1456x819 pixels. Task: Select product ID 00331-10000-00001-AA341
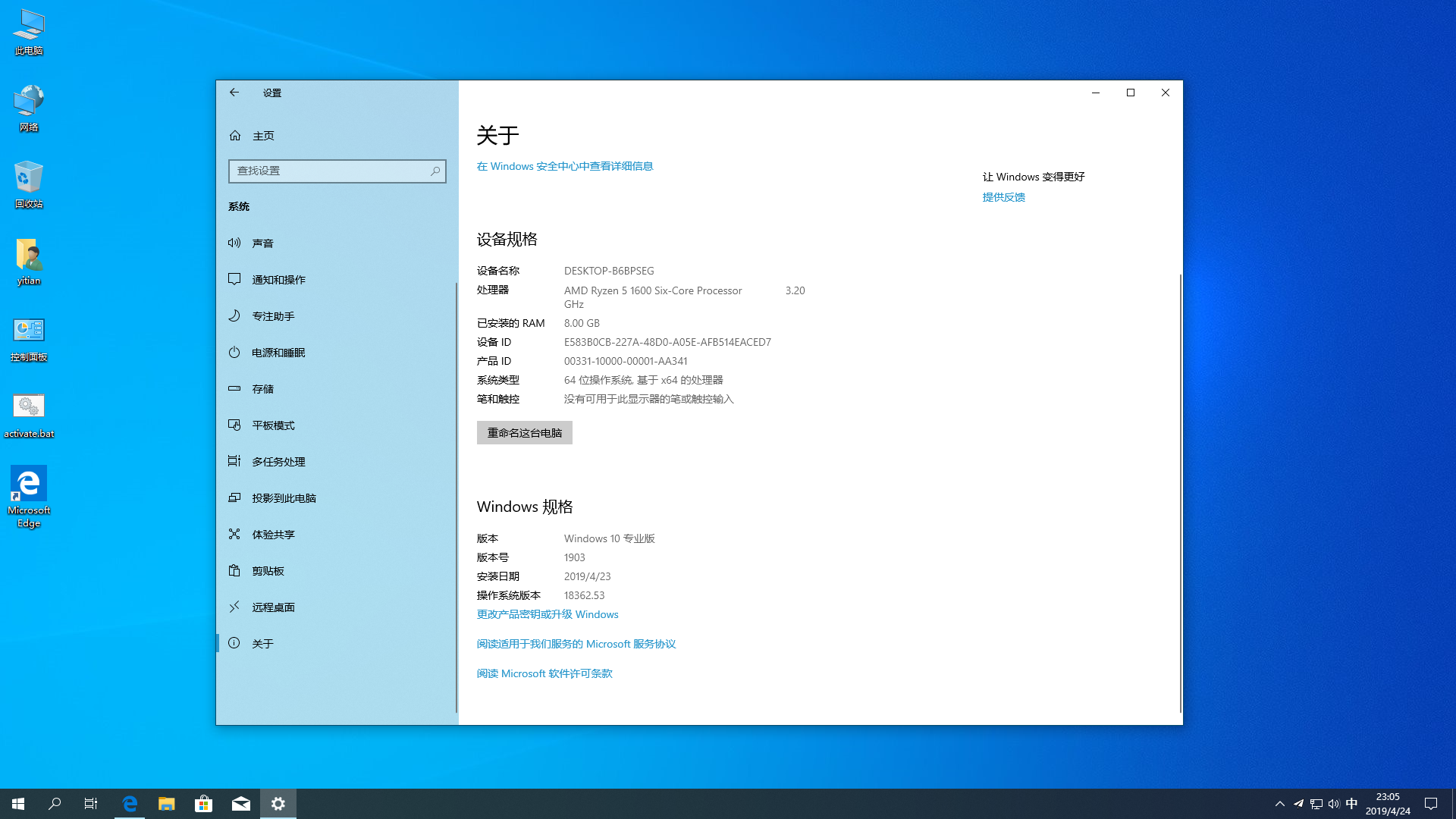(626, 361)
